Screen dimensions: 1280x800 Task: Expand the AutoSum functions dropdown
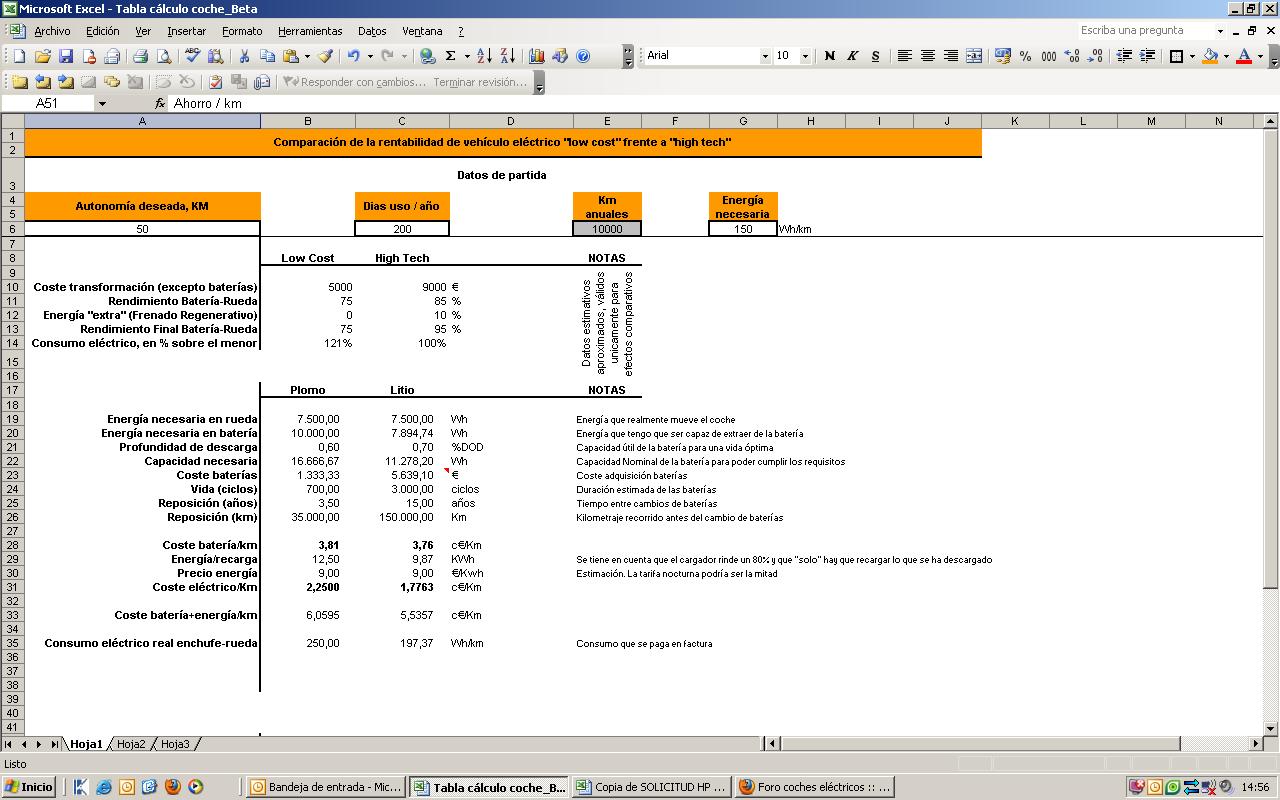466,56
